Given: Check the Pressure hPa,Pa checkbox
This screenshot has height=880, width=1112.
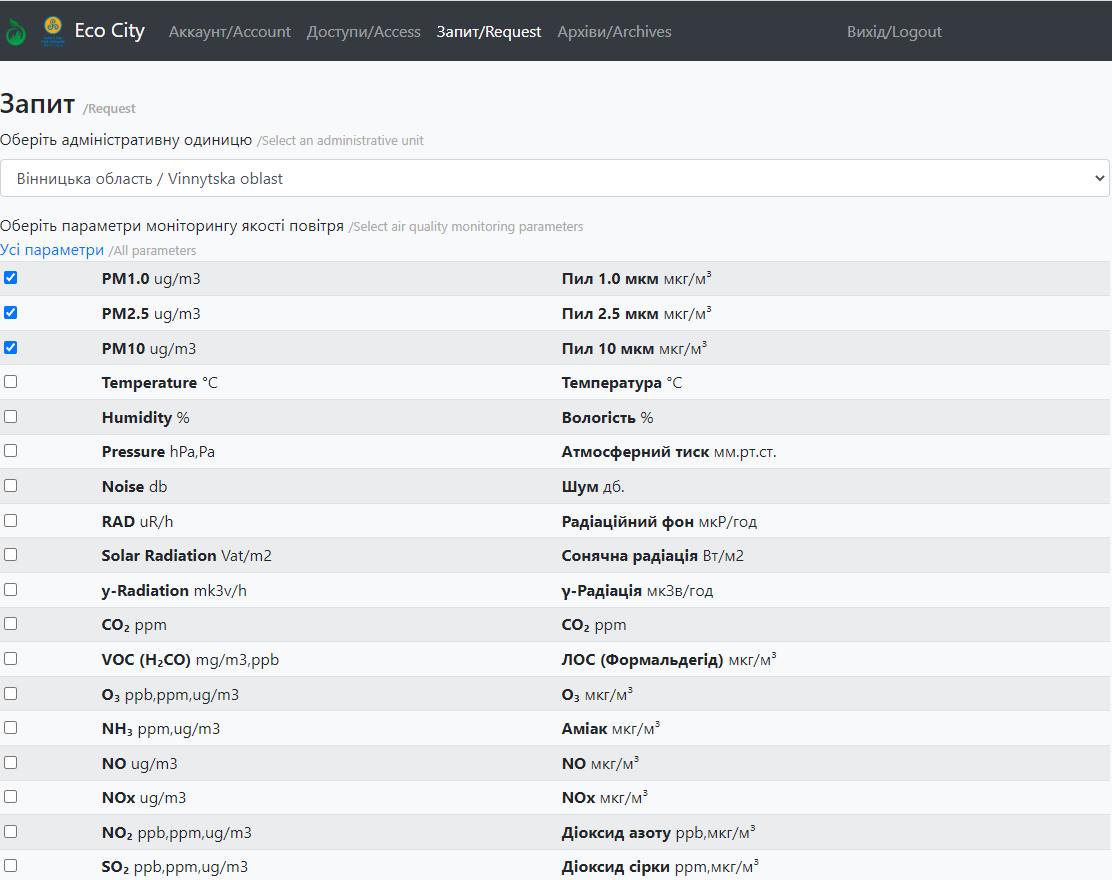Looking at the screenshot, I should [x=11, y=450].
